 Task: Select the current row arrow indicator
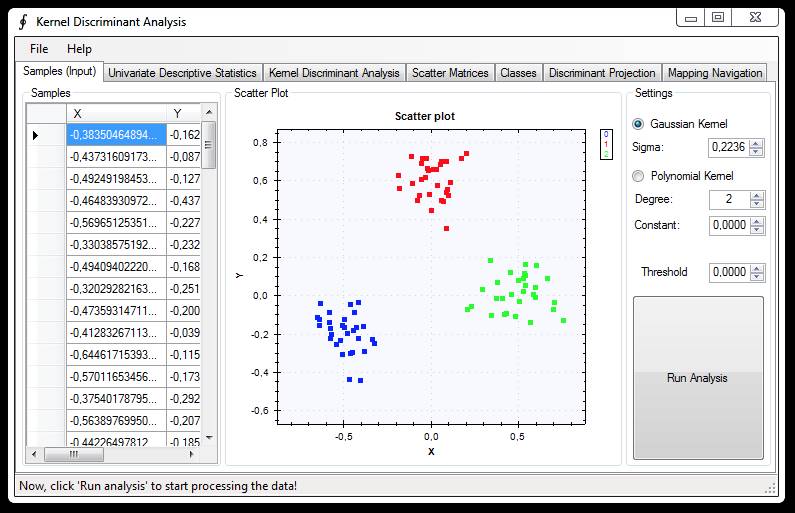35,135
